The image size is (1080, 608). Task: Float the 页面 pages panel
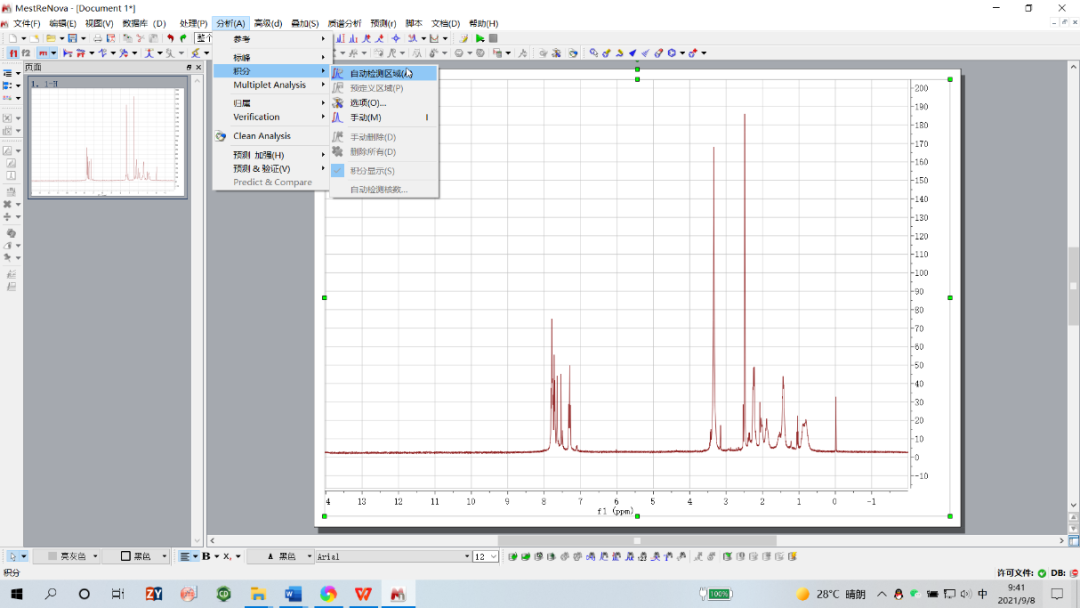tap(189, 67)
